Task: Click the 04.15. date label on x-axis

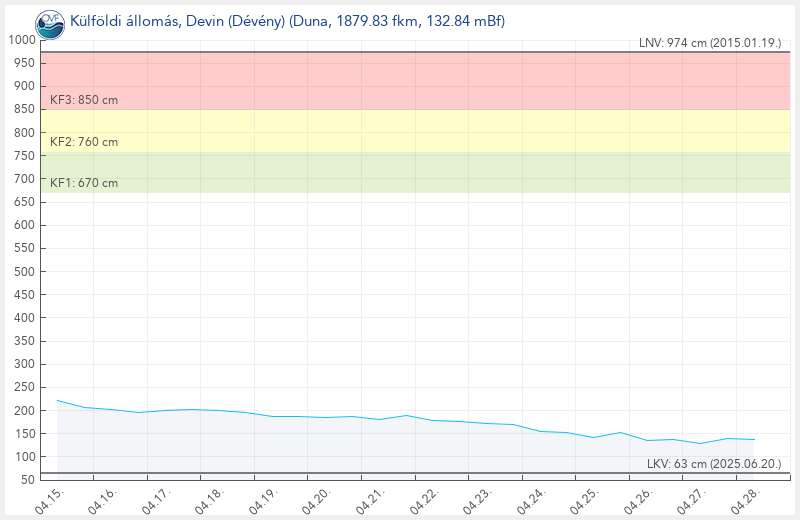Action: (x=48, y=500)
